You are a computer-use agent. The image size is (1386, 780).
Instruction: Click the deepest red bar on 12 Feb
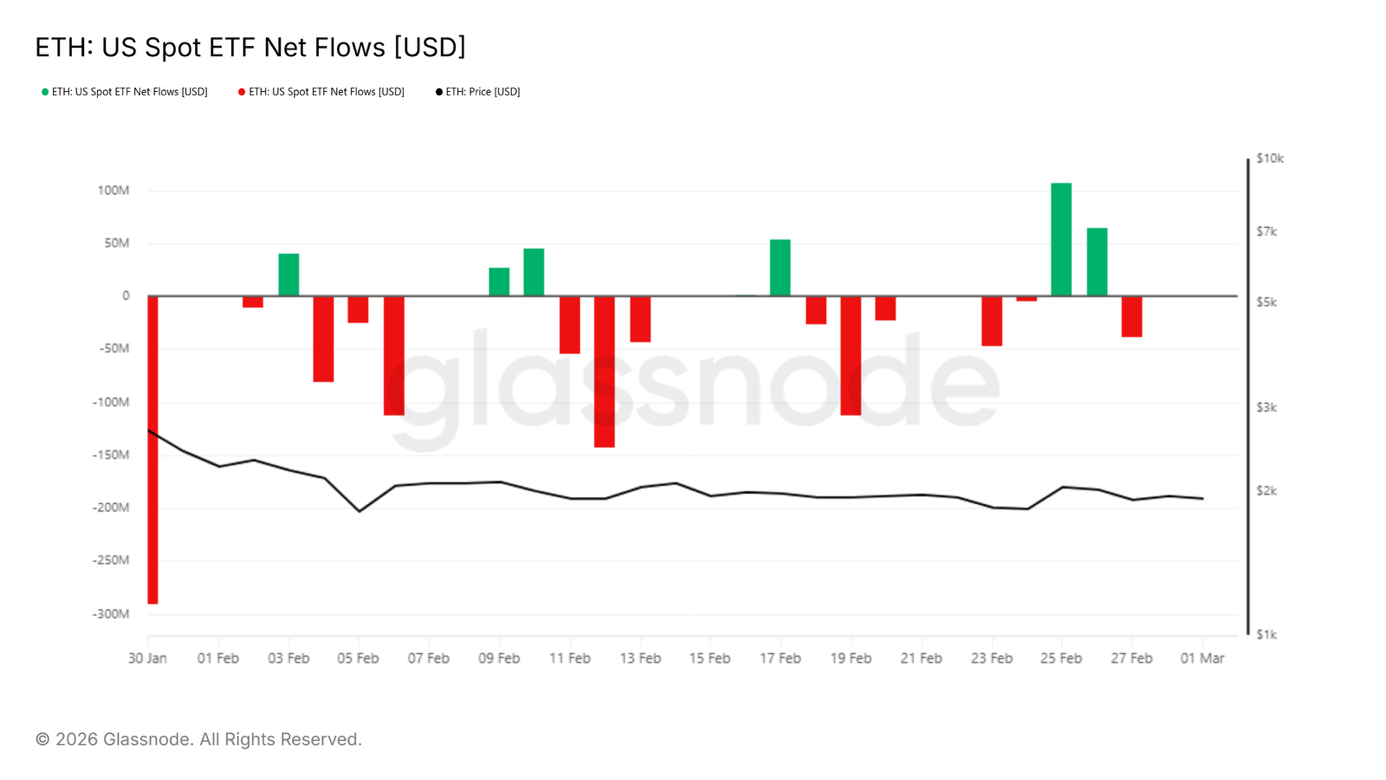coord(604,371)
